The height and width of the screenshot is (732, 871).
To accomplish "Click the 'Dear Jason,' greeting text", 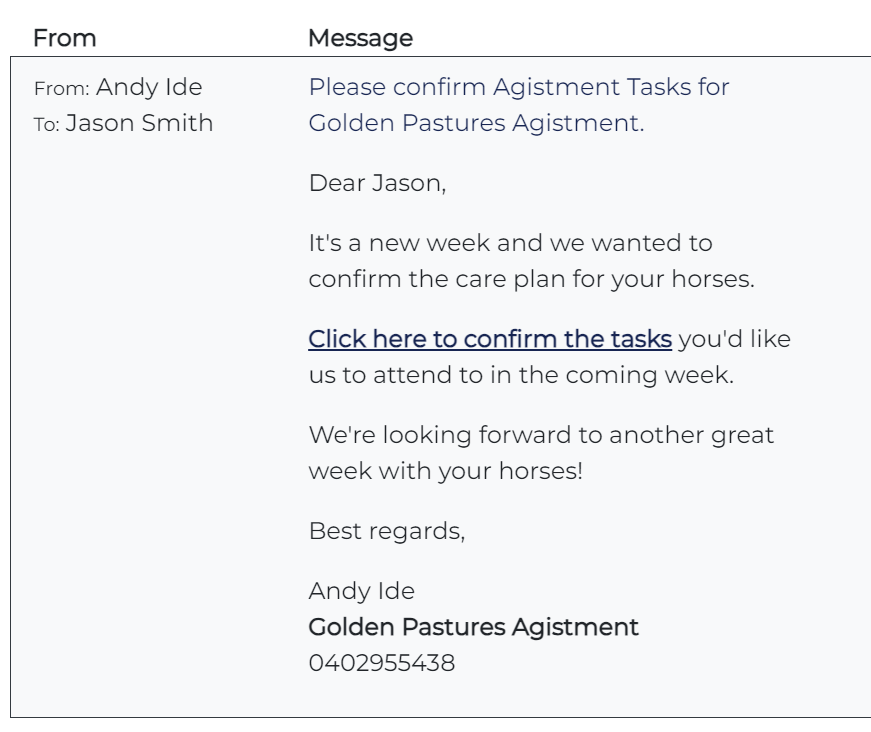I will [x=377, y=183].
